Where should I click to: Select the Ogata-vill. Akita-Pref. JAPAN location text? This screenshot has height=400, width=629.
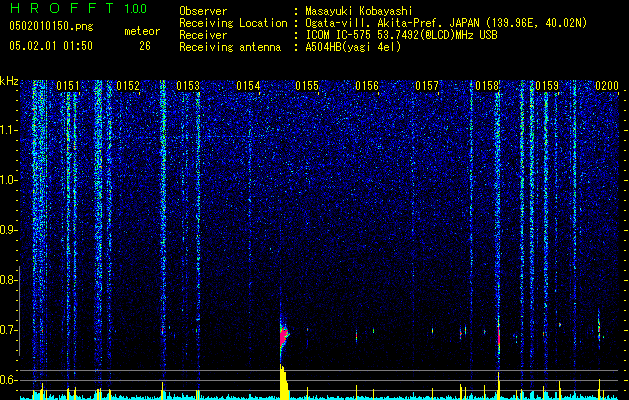click(446, 23)
